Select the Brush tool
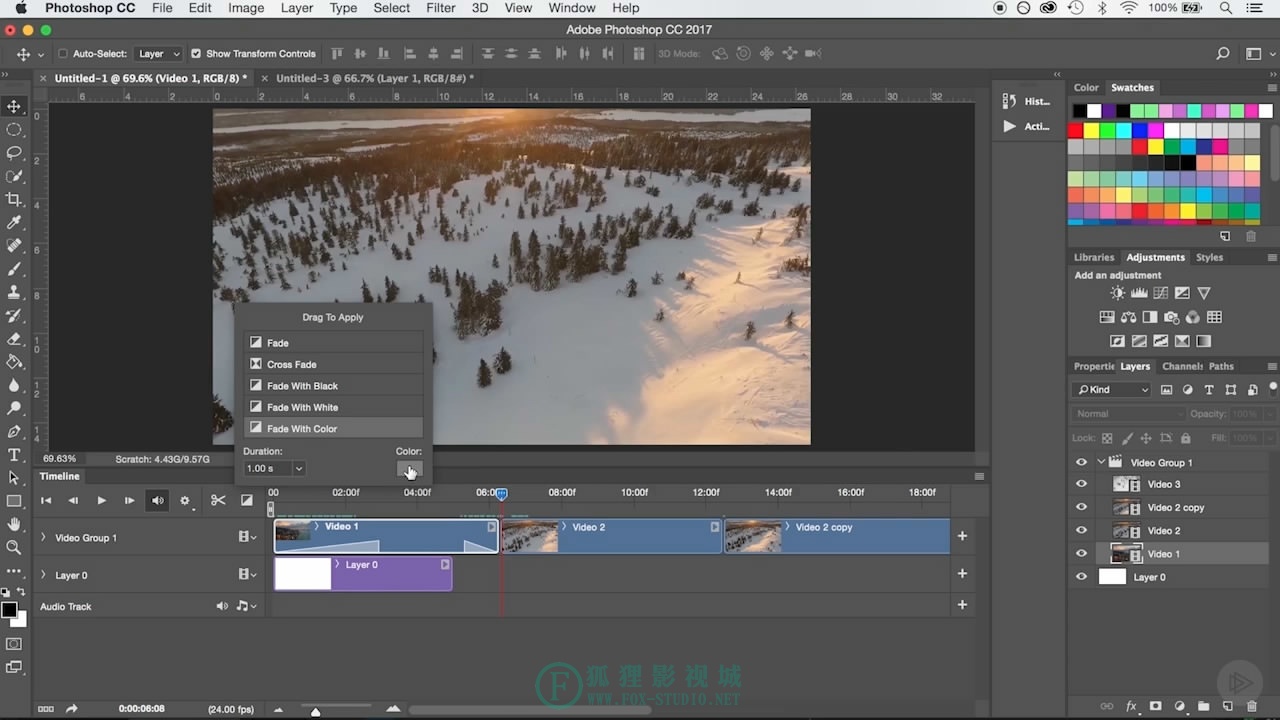 [14, 269]
